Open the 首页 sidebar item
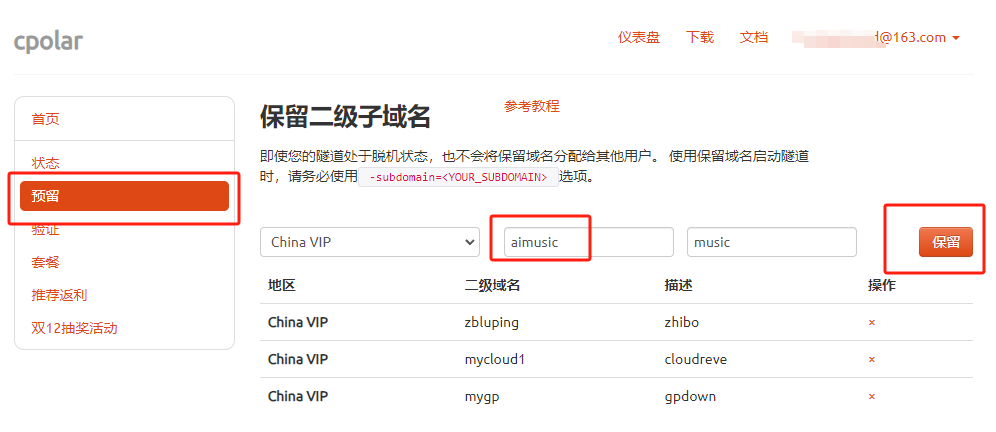Image resolution: width=996 pixels, height=432 pixels. coord(45,119)
